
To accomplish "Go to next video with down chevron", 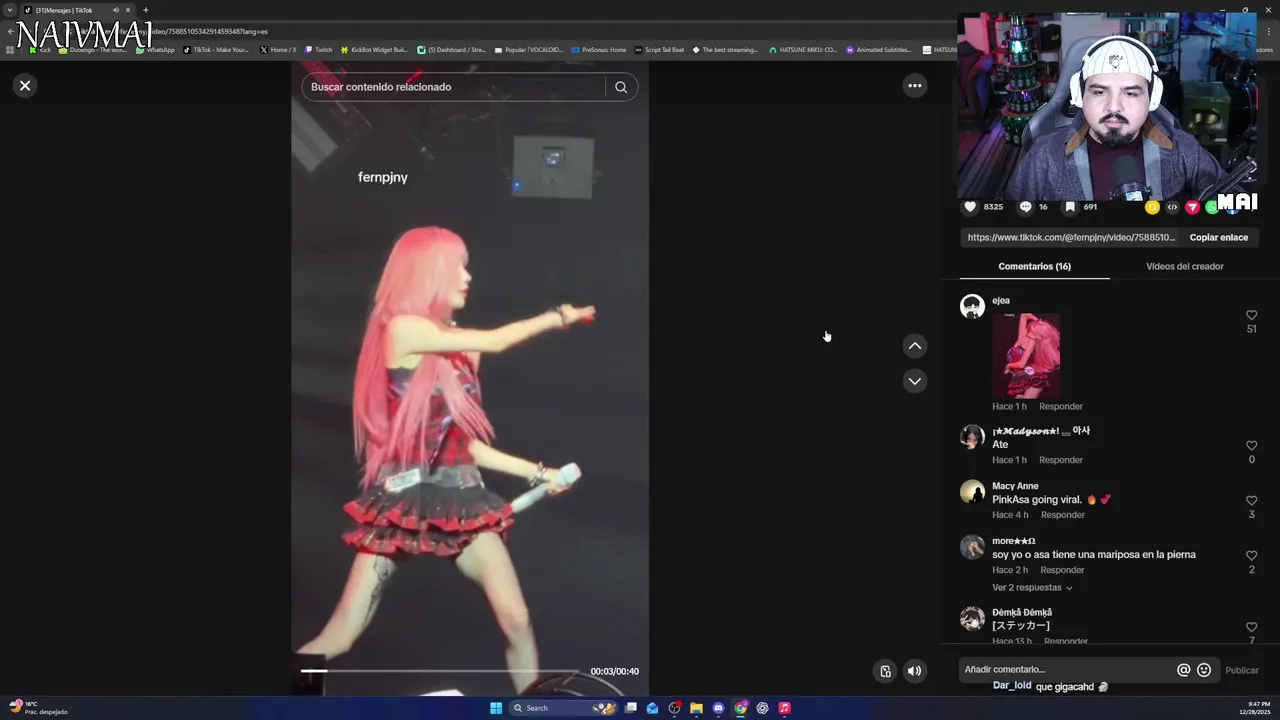I will [x=914, y=381].
